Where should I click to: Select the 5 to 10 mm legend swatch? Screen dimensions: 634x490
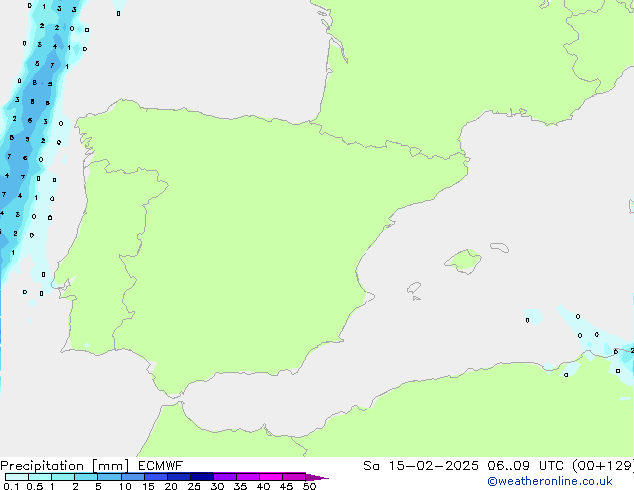click(x=109, y=477)
